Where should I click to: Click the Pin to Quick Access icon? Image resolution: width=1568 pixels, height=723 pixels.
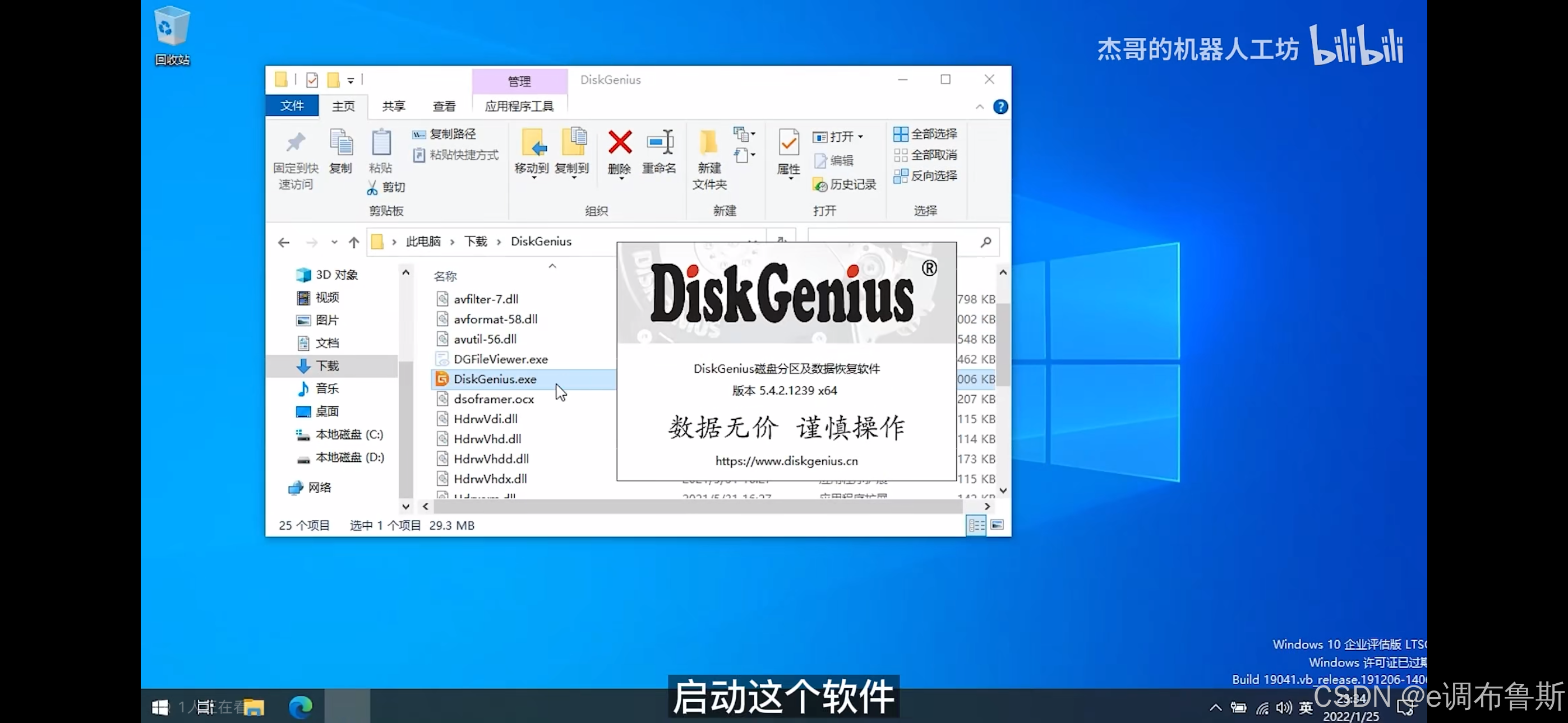[296, 142]
